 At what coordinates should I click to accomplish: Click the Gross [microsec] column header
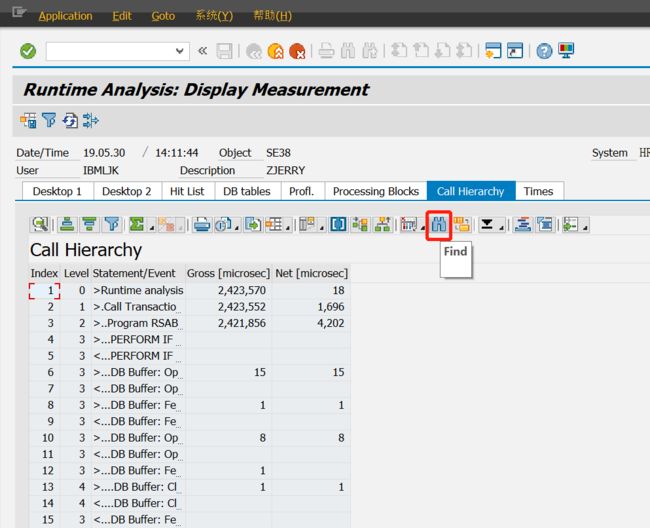tap(228, 274)
